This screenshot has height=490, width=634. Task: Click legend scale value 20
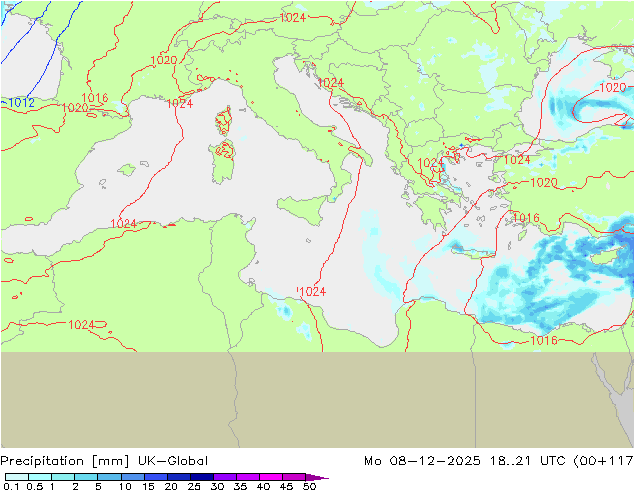pyautogui.click(x=171, y=486)
